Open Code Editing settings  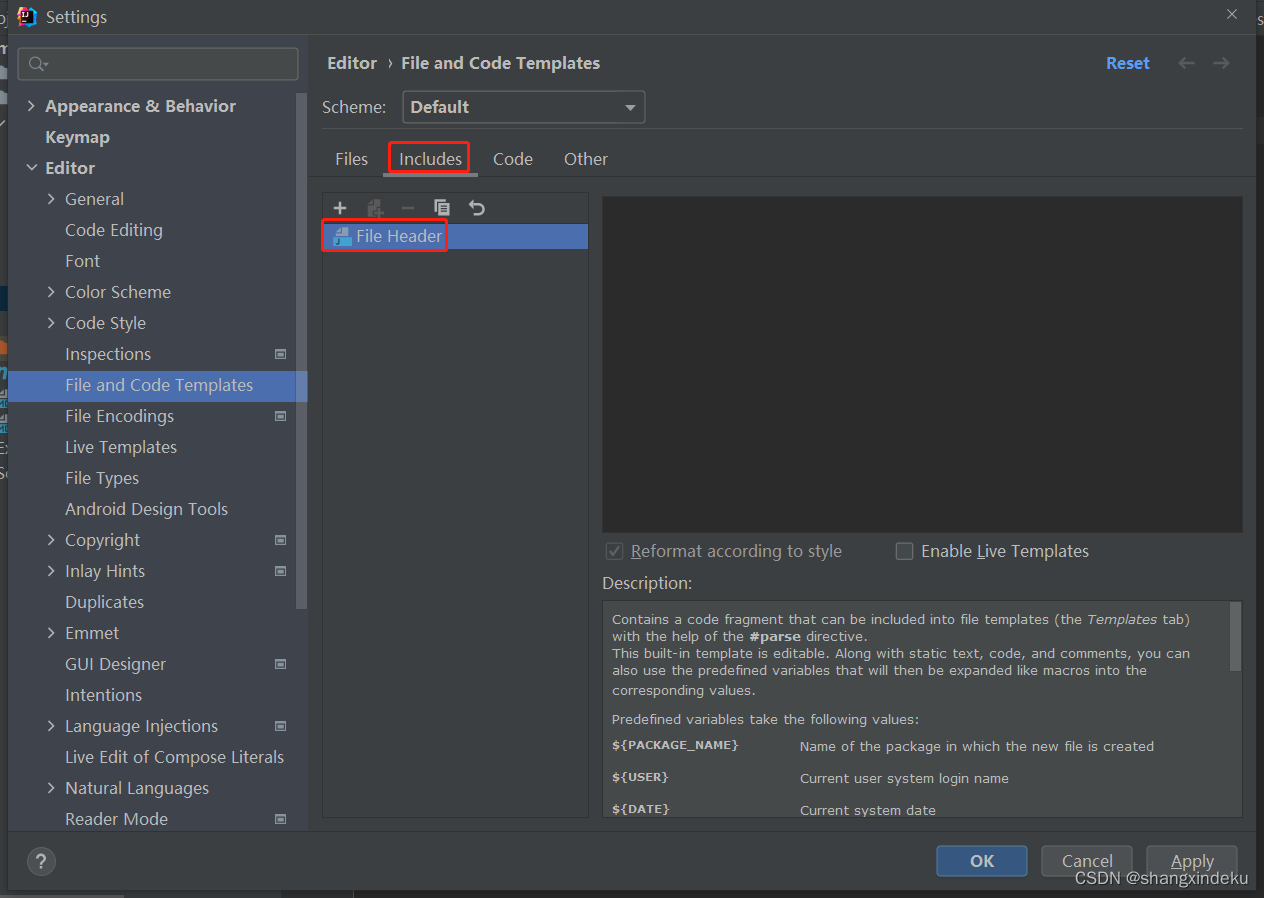(x=113, y=230)
